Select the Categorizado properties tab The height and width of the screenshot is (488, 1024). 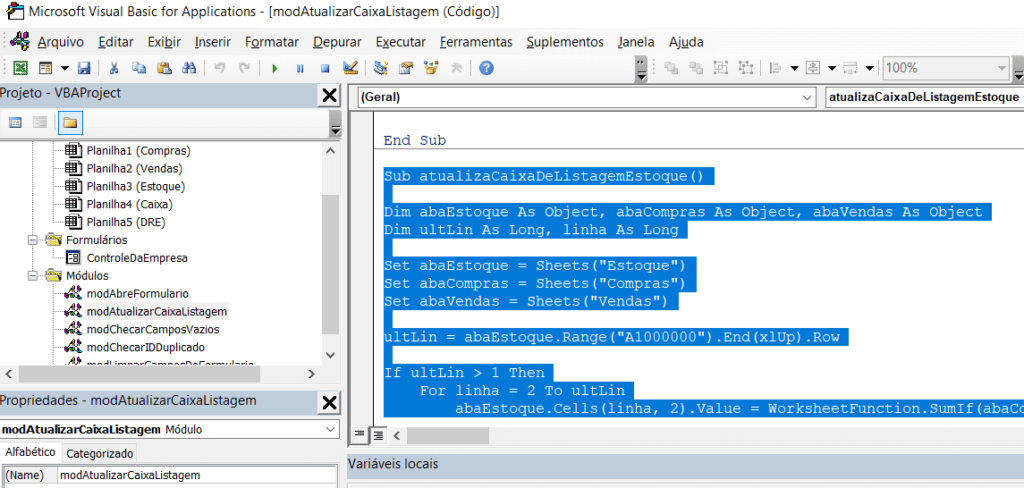click(x=100, y=453)
